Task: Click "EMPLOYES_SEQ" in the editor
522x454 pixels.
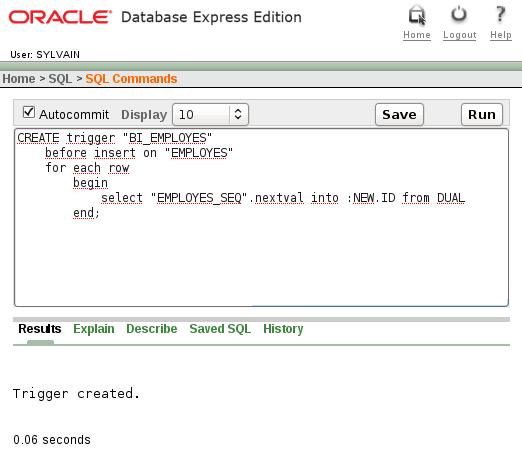Action: pyautogui.click(x=199, y=198)
